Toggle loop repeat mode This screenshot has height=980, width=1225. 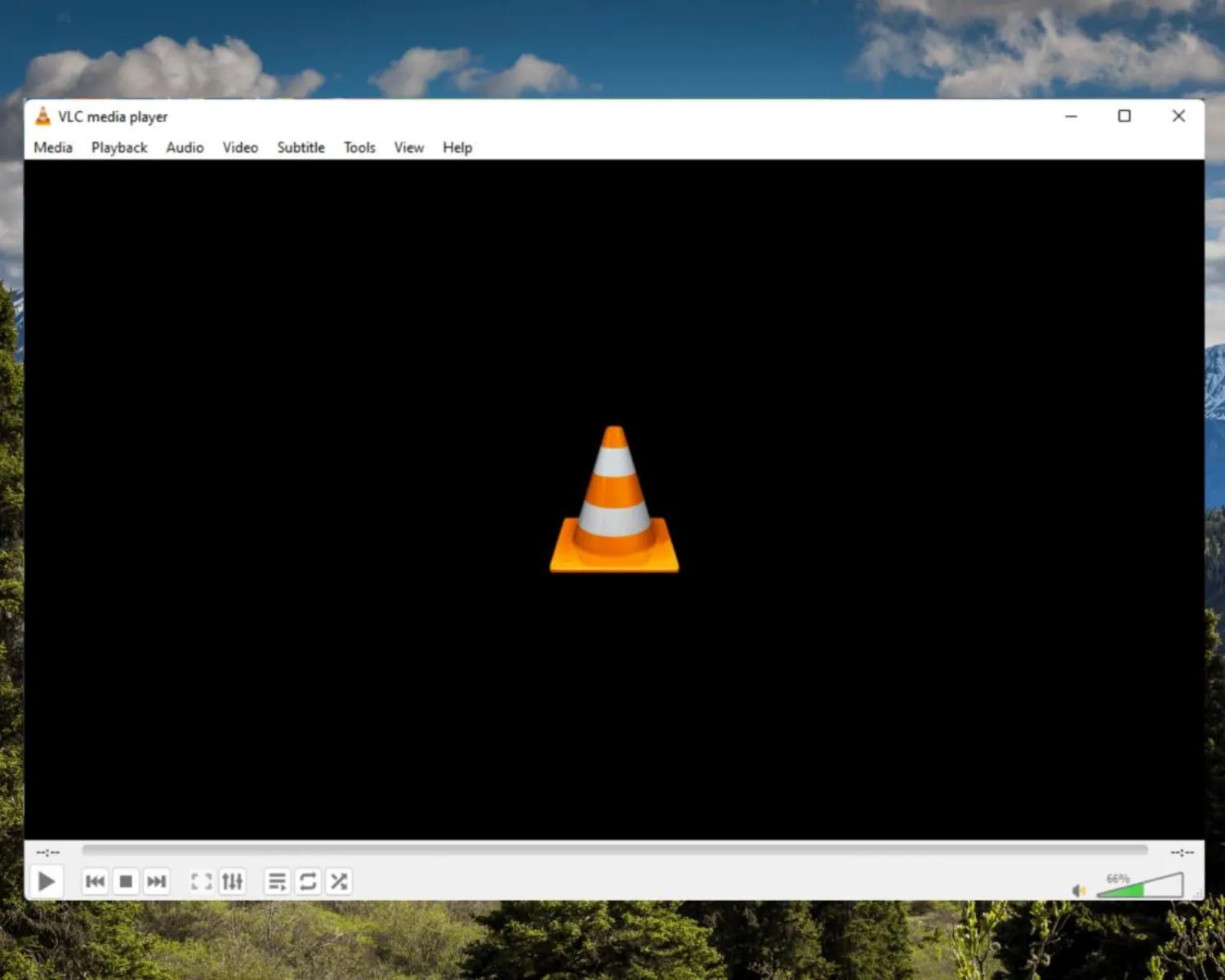308,881
